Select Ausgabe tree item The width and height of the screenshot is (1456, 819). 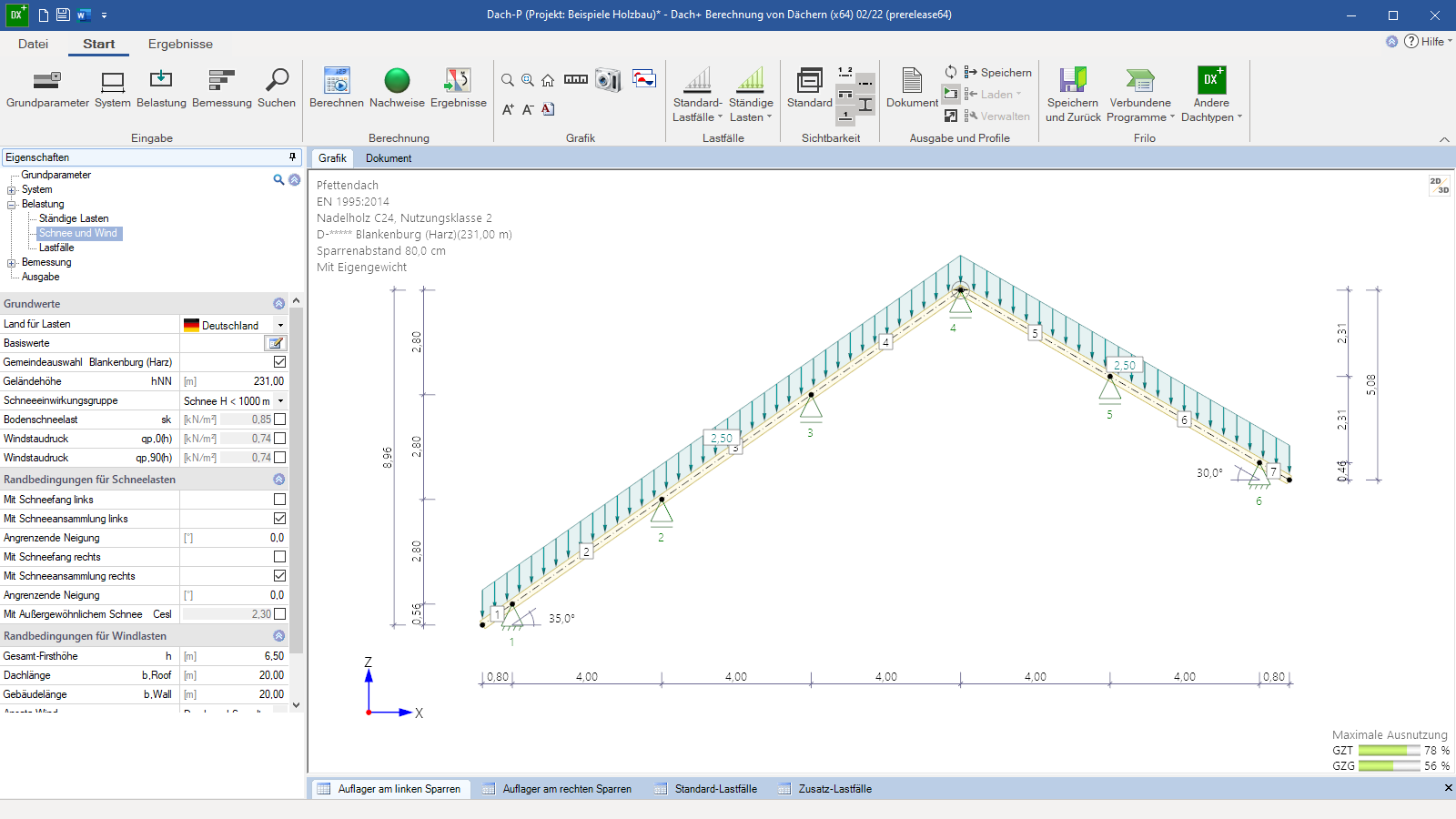40,277
